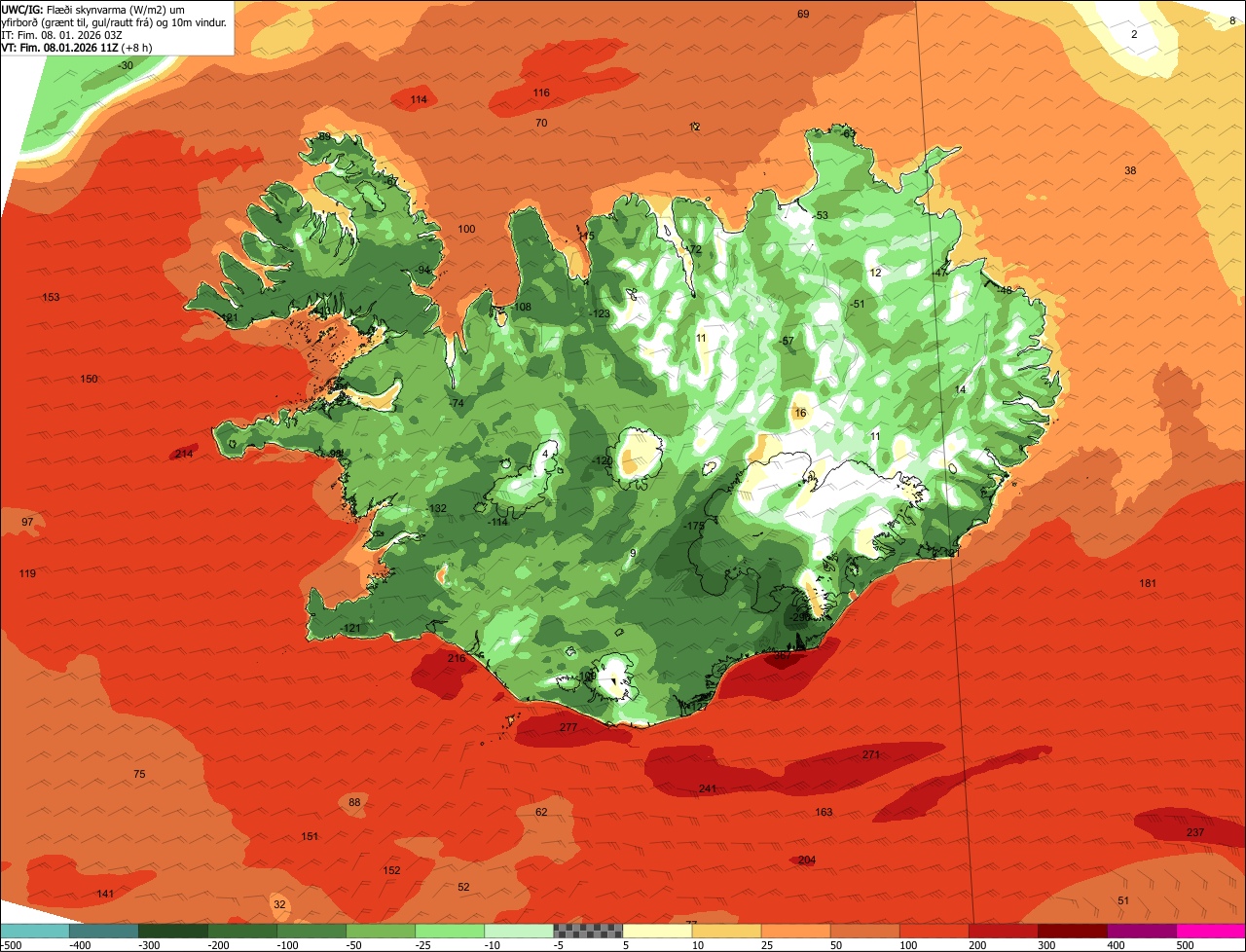
Task: Click the map value 114 in the north
Action: click(419, 100)
